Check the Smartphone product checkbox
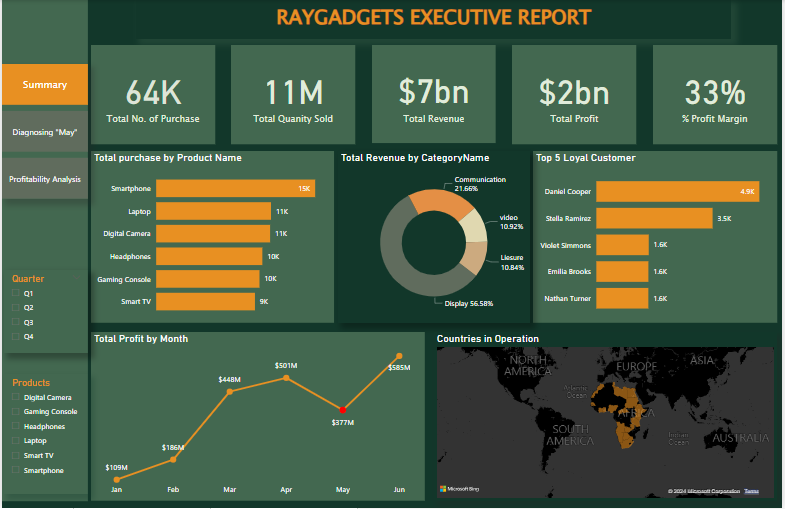 tap(15, 470)
